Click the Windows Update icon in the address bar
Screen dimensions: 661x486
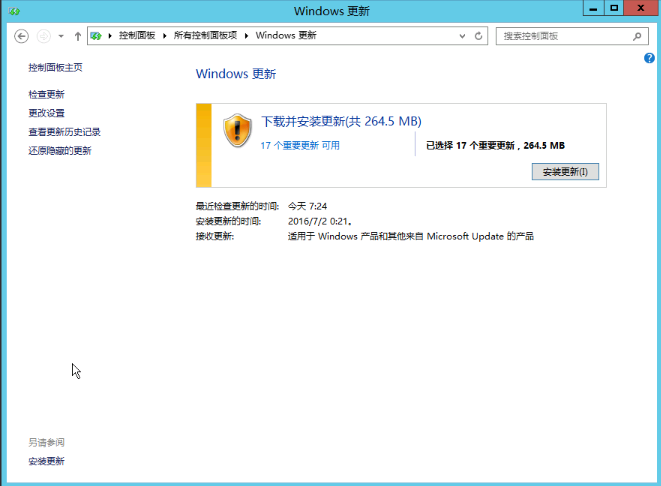tap(96, 36)
